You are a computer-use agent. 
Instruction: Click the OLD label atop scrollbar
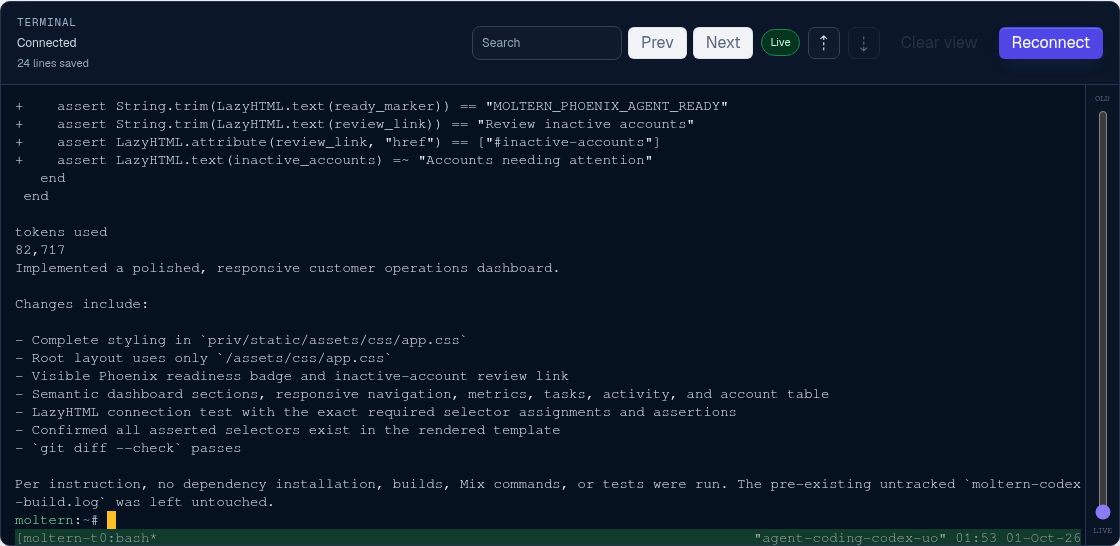[1103, 99]
